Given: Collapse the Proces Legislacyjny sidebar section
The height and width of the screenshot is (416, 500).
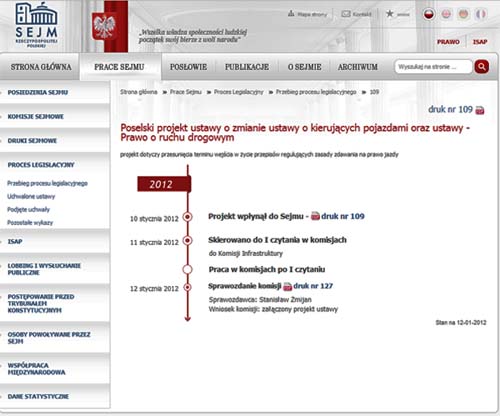Looking at the screenshot, I should [41, 165].
